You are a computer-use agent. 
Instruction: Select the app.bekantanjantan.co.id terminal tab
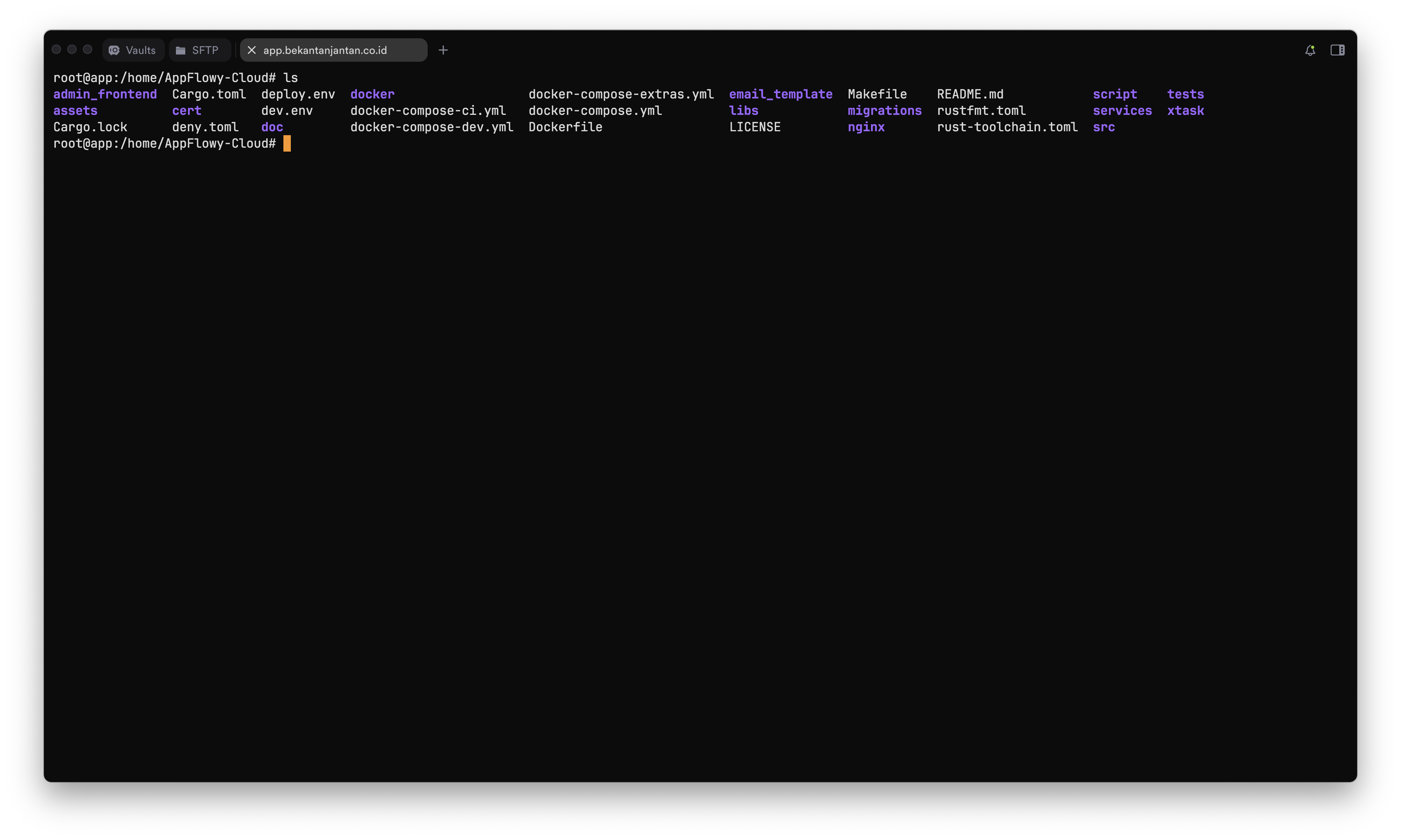333,50
